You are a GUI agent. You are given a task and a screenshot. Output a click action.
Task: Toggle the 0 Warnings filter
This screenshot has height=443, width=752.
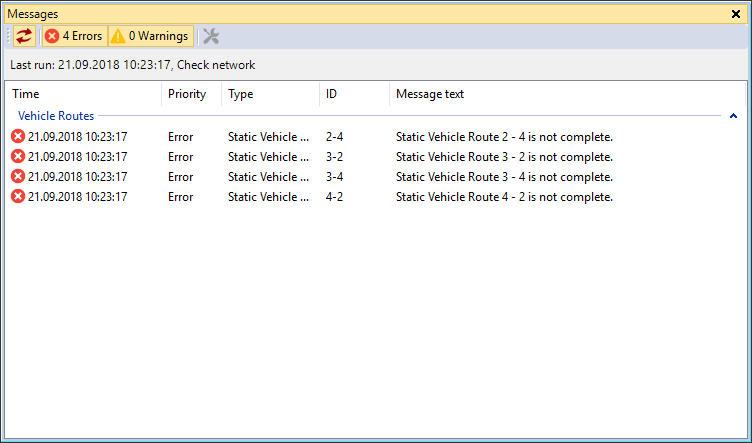[x=150, y=36]
